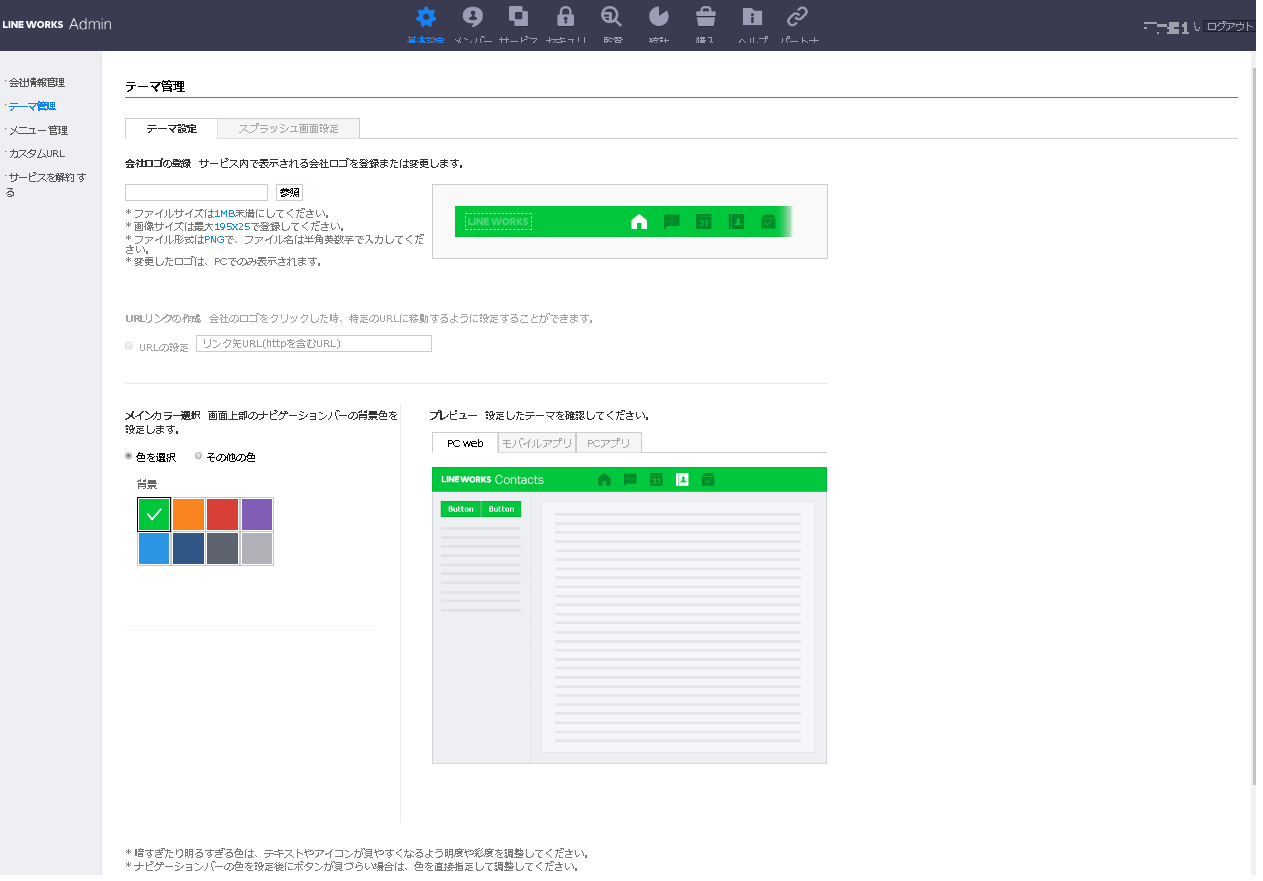Open the 基本設定 gear icon
Viewport: 1263px width, 881px height.
click(x=426, y=17)
